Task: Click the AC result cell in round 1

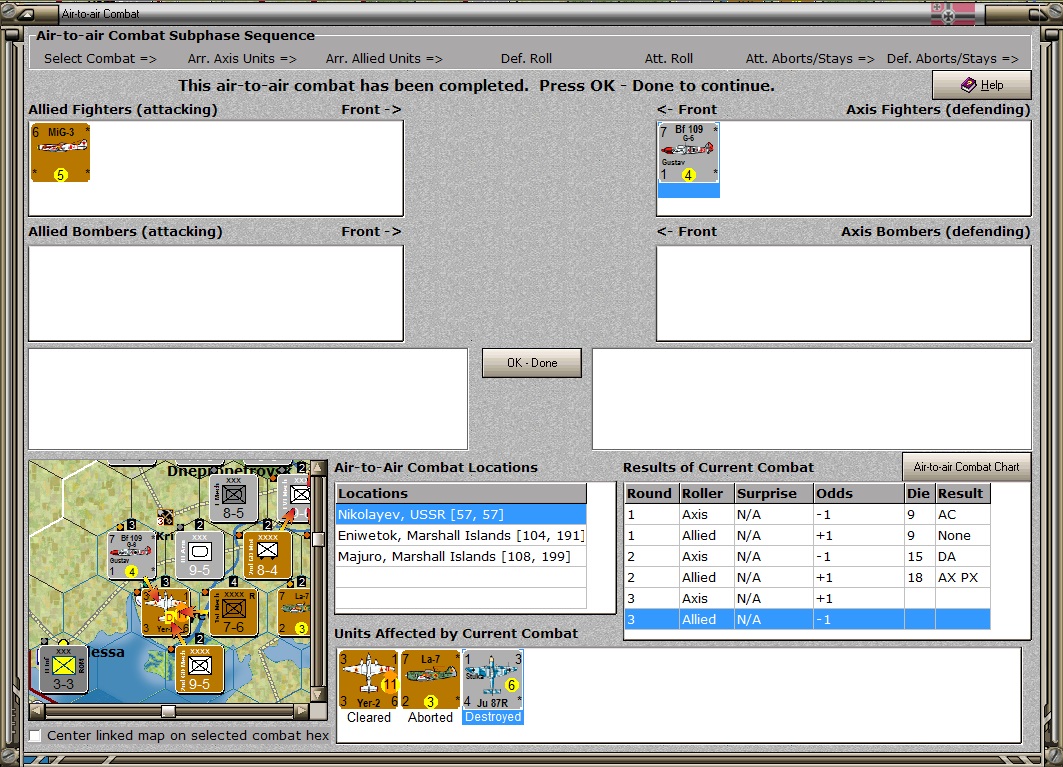Action: coord(963,514)
